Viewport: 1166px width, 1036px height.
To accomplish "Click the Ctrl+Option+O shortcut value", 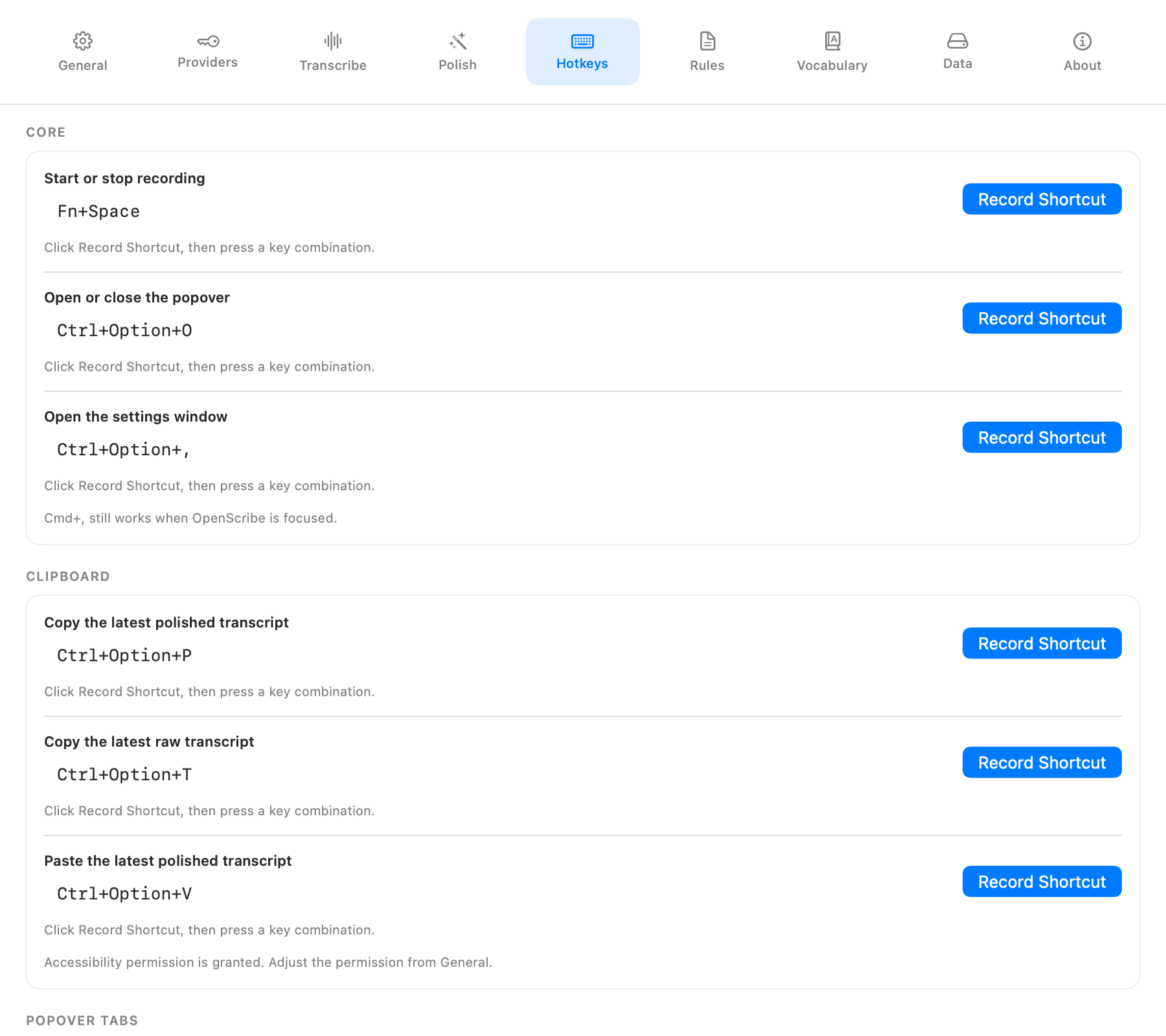I will pyautogui.click(x=124, y=331).
